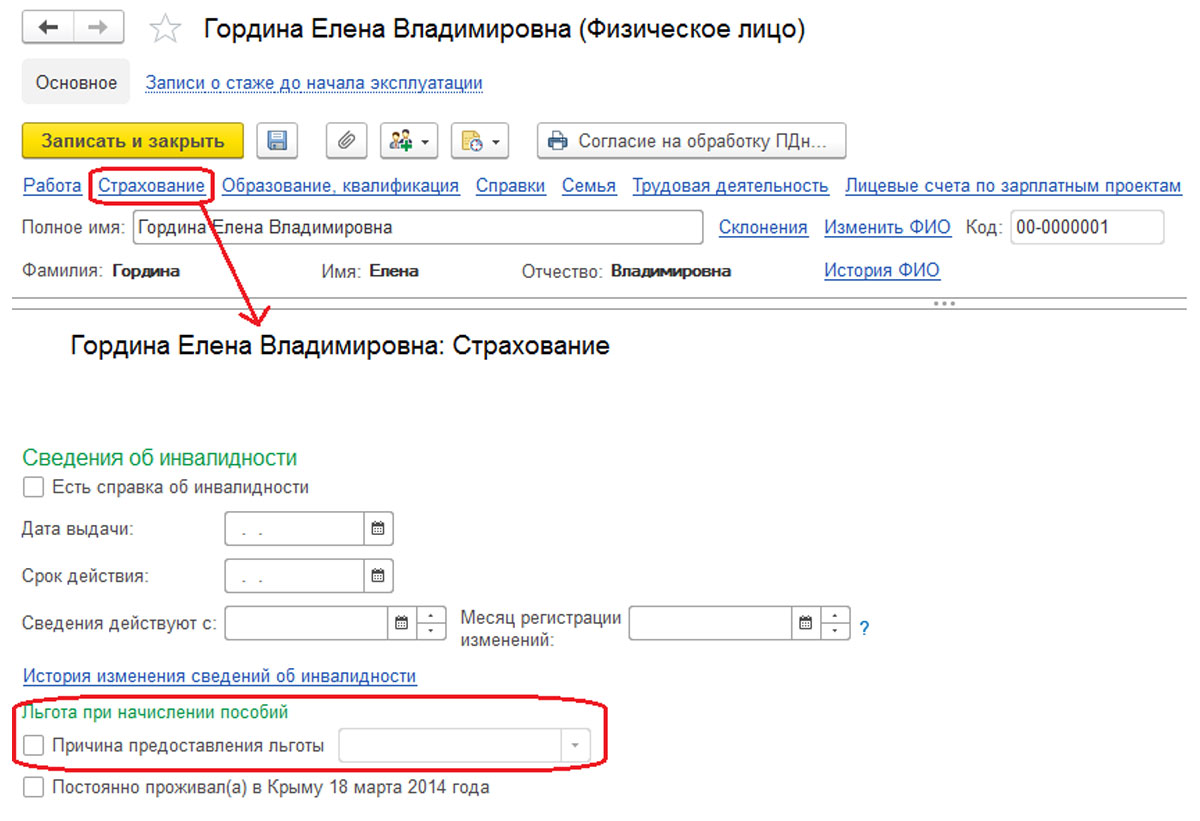This screenshot has height=821, width=1200.
Task: Enable Есть справка об инвалидности checkbox
Action: click(34, 488)
